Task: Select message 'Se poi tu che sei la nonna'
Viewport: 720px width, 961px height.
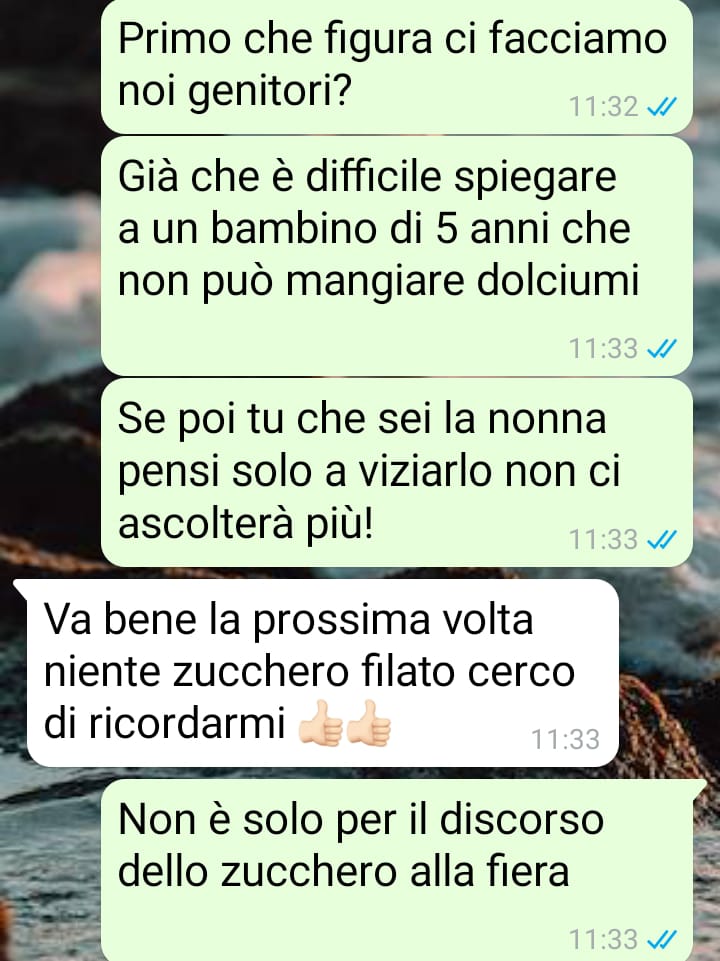Action: click(x=396, y=472)
